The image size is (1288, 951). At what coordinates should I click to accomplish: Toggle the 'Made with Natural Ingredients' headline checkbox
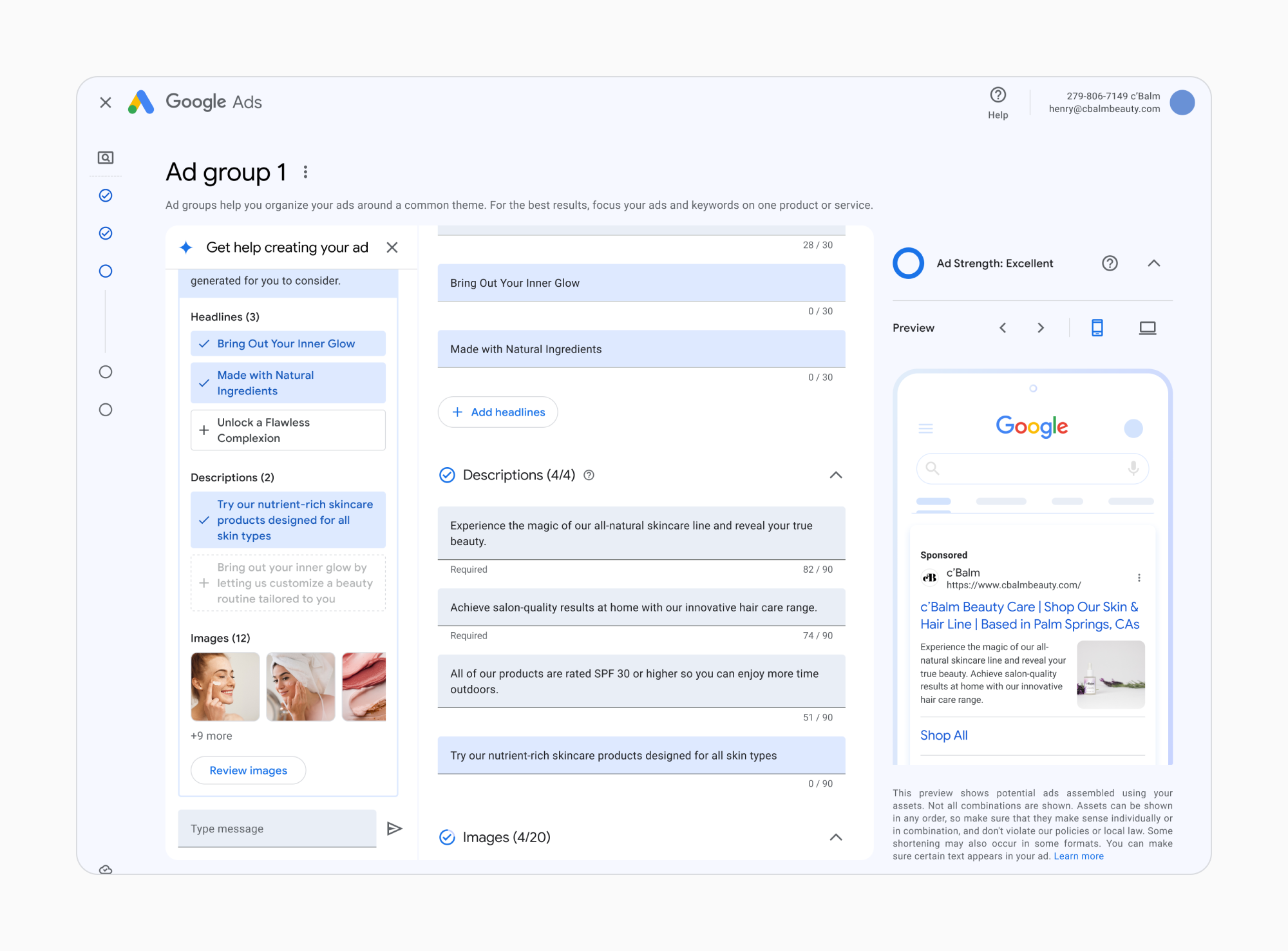coord(203,383)
